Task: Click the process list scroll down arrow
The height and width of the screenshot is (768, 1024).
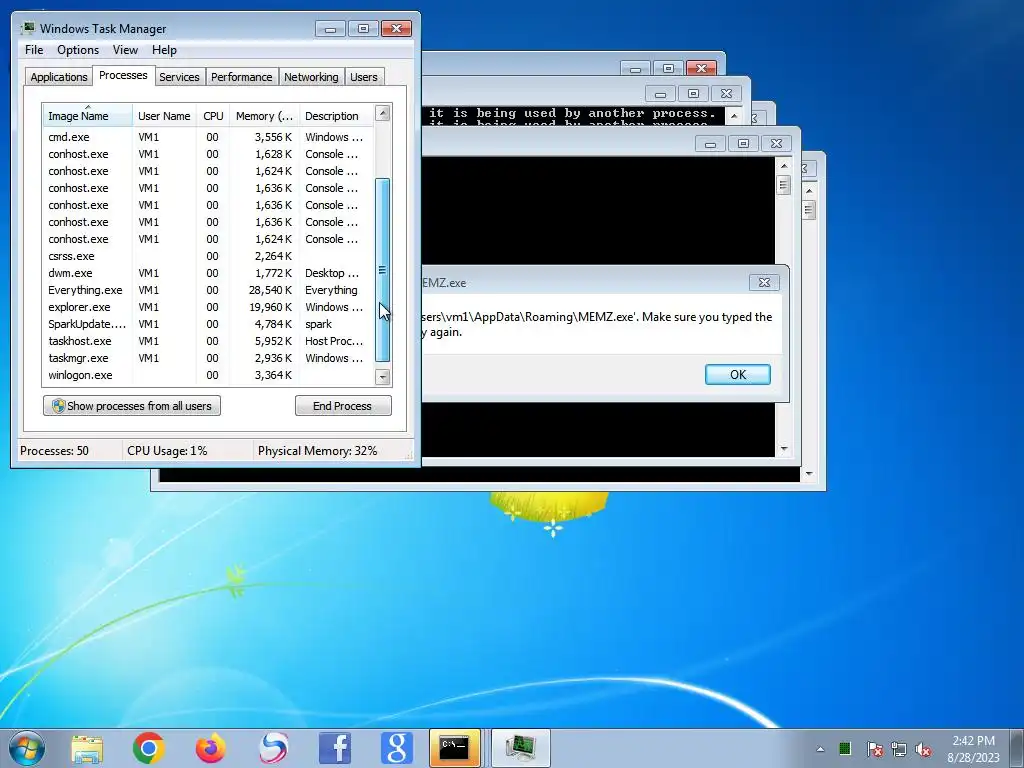Action: pyautogui.click(x=383, y=377)
